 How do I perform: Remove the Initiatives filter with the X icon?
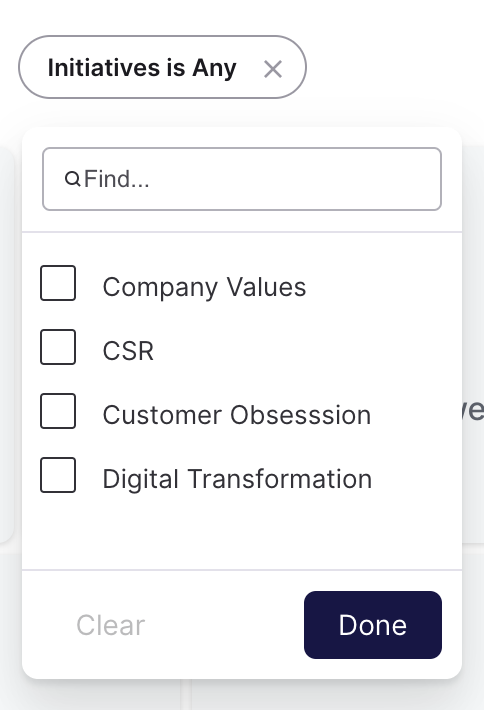pos(273,69)
